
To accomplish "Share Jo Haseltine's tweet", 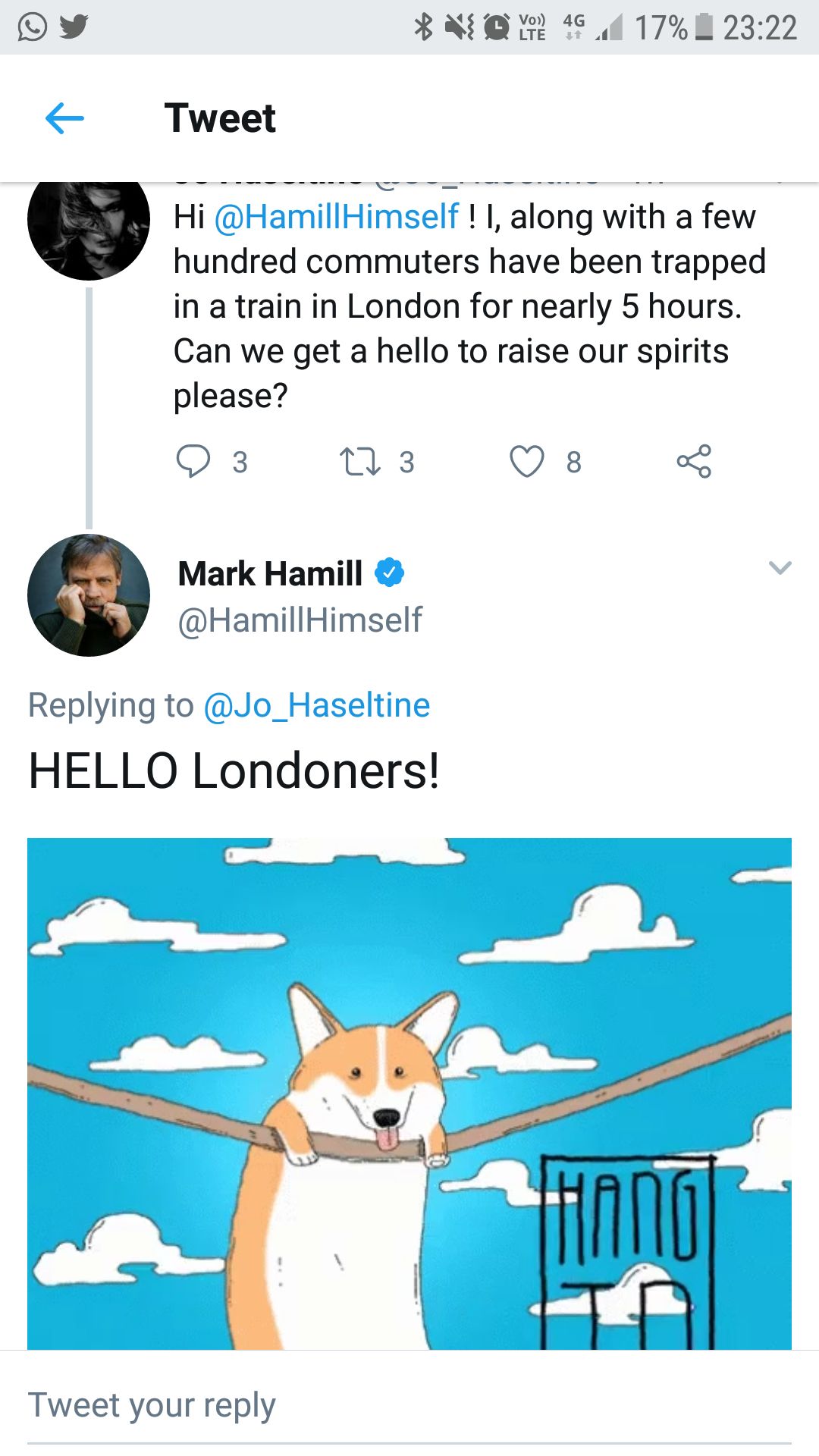I will 694,461.
